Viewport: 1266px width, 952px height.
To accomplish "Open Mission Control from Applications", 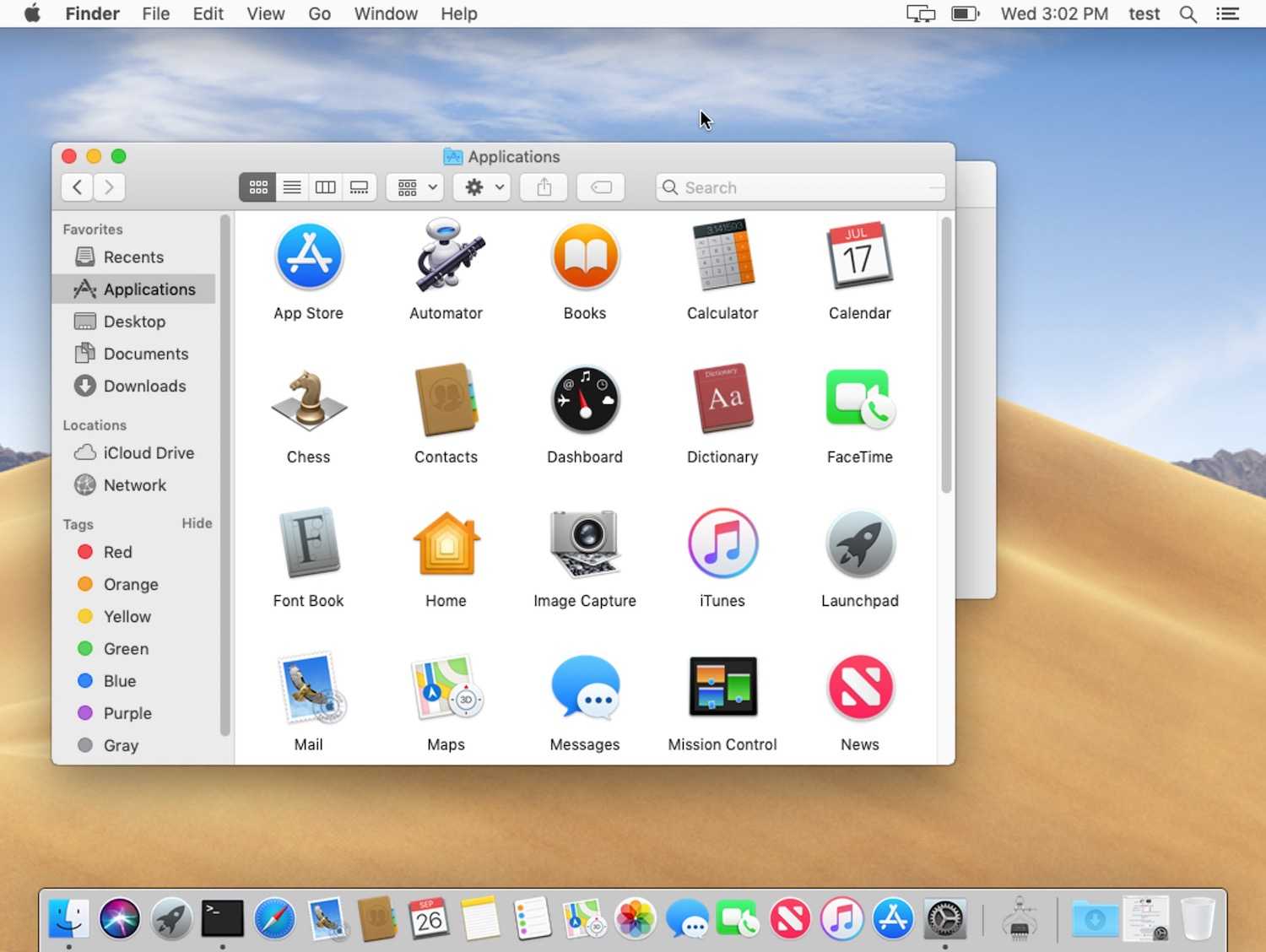I will tap(722, 688).
